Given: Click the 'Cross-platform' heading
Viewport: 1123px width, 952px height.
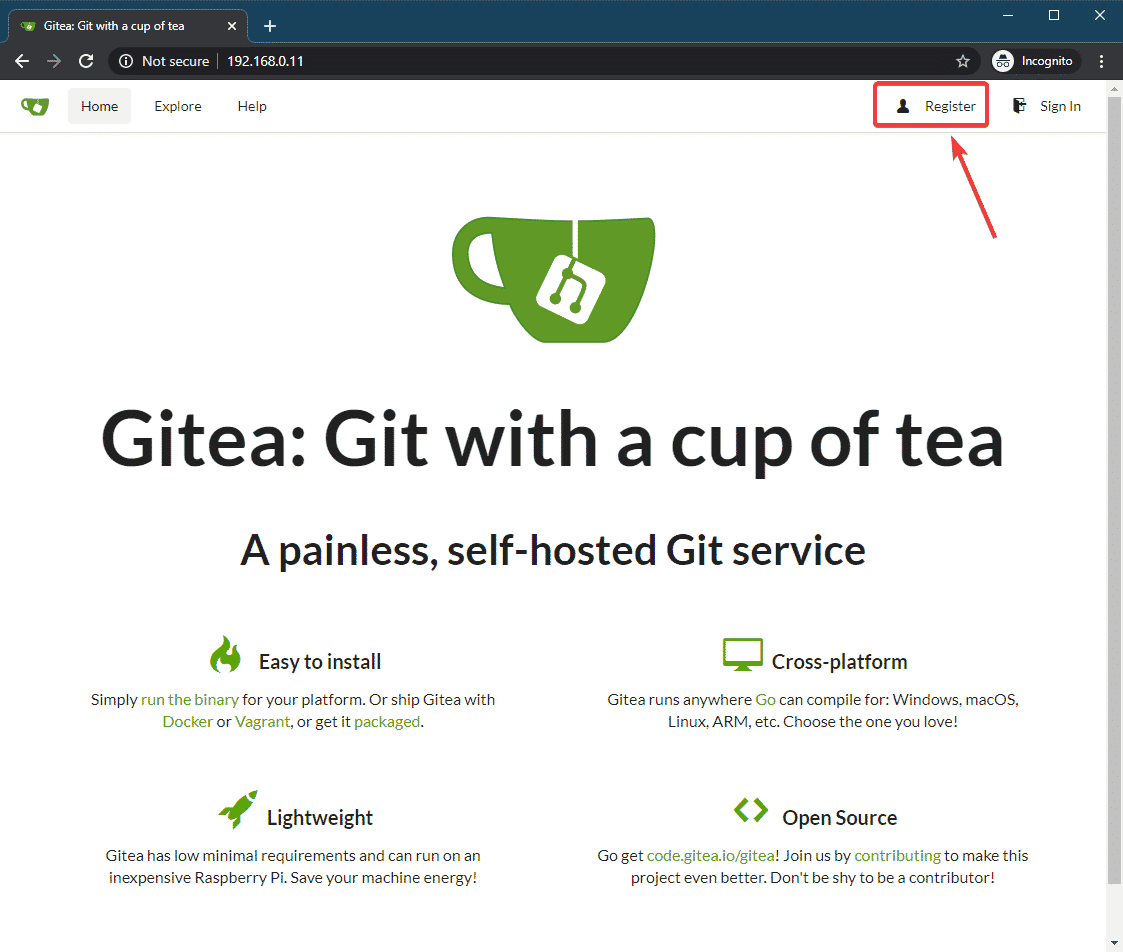Looking at the screenshot, I should coord(839,662).
